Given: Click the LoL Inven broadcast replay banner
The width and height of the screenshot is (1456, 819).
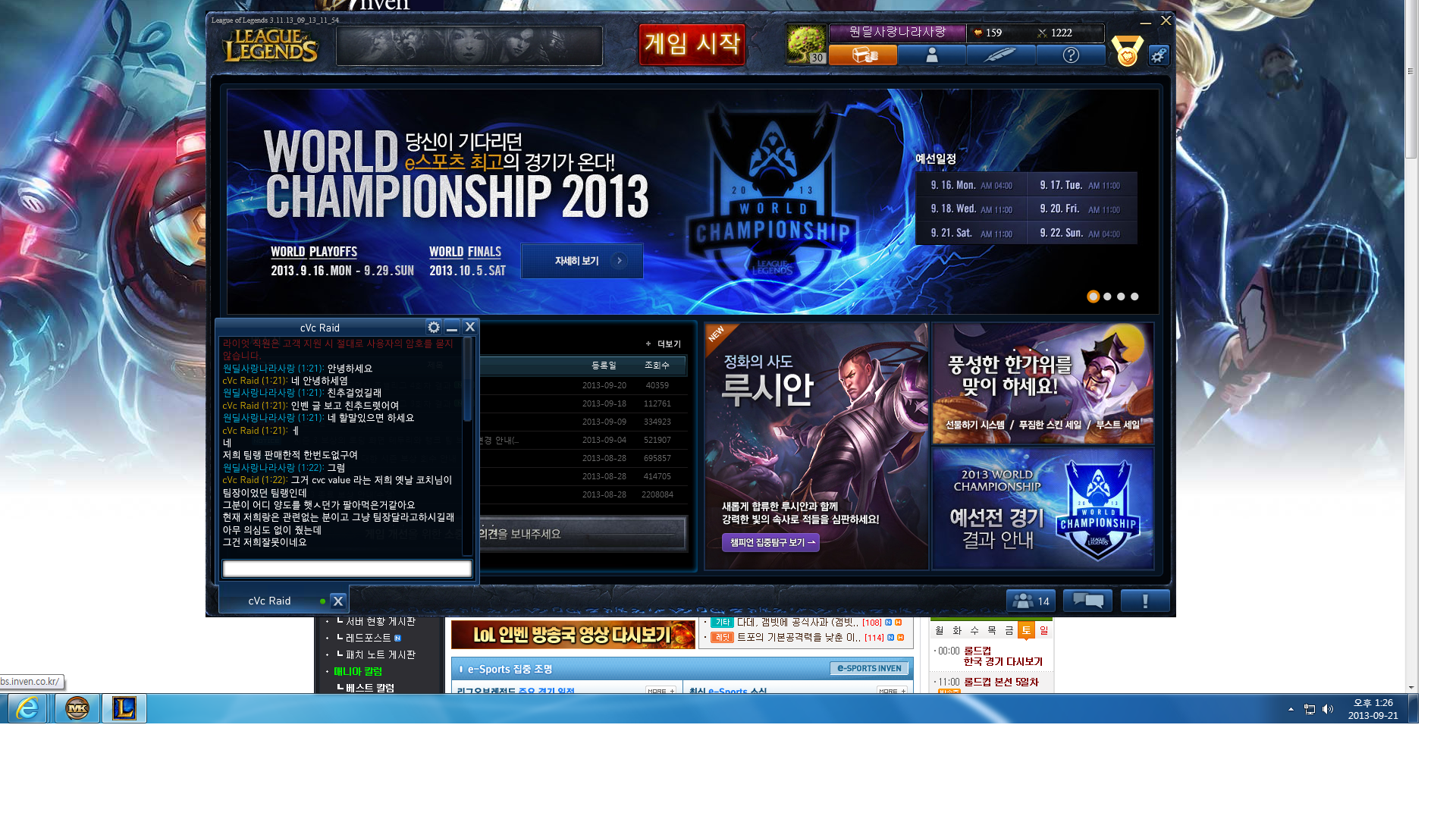Looking at the screenshot, I should [573, 635].
